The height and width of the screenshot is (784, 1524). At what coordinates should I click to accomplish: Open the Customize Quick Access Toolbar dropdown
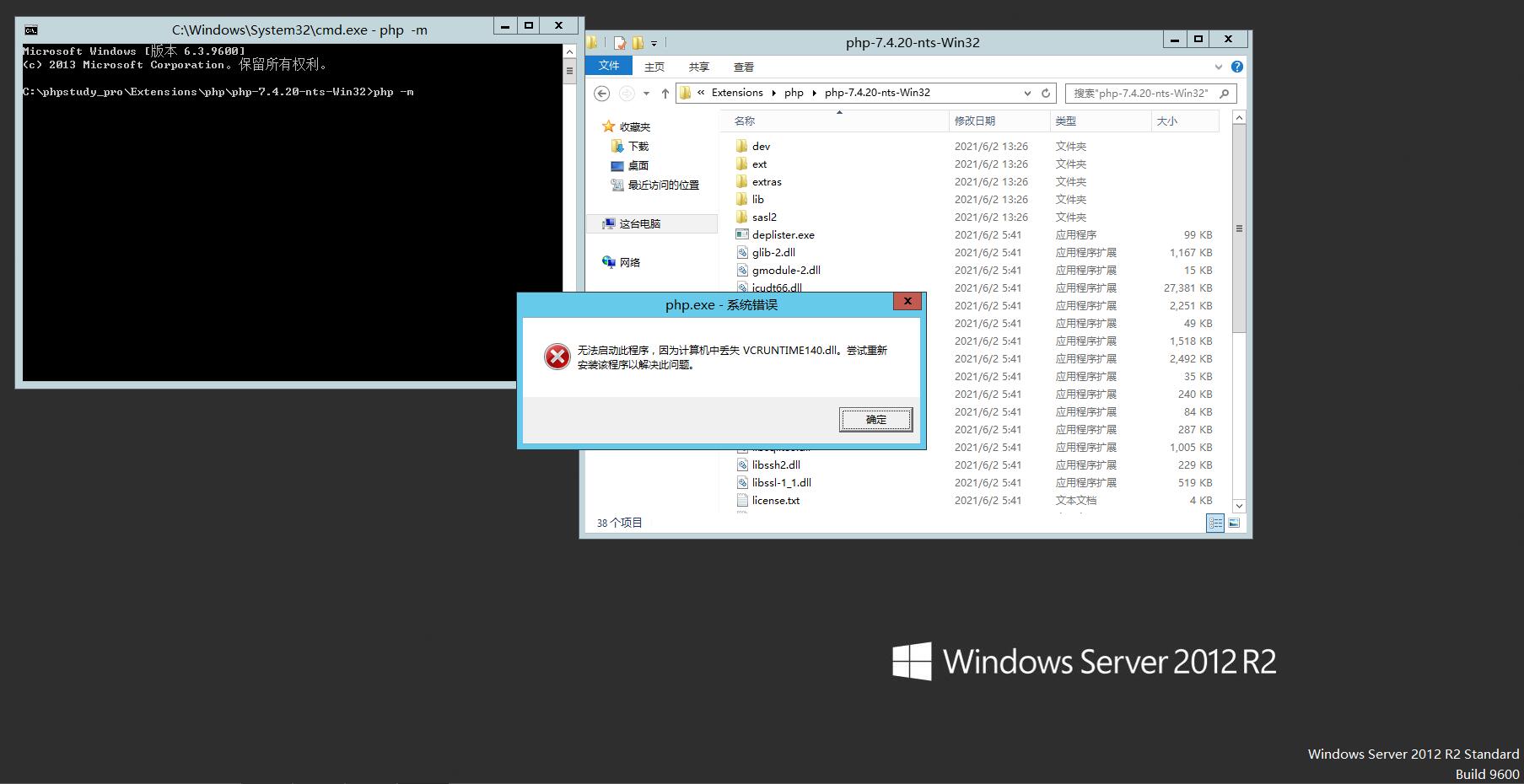(x=654, y=43)
